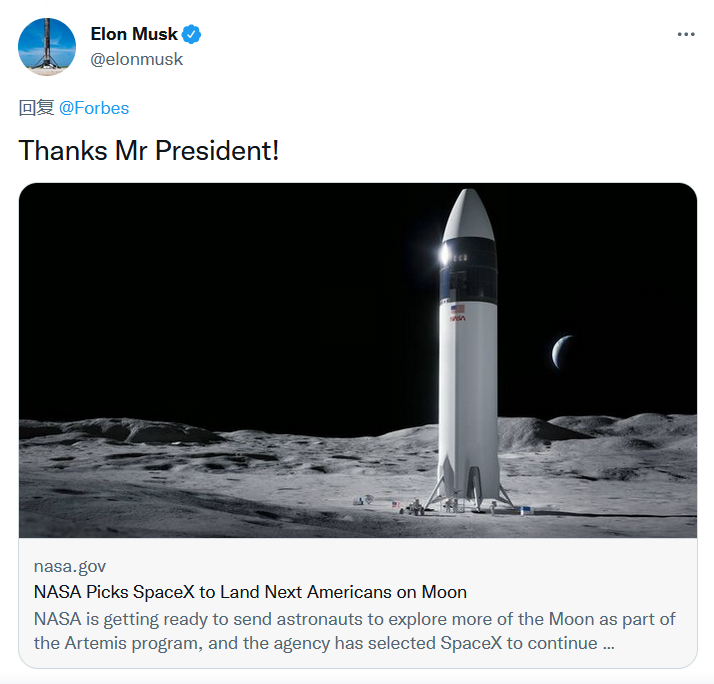Click the American flag on the rocket

click(x=458, y=307)
